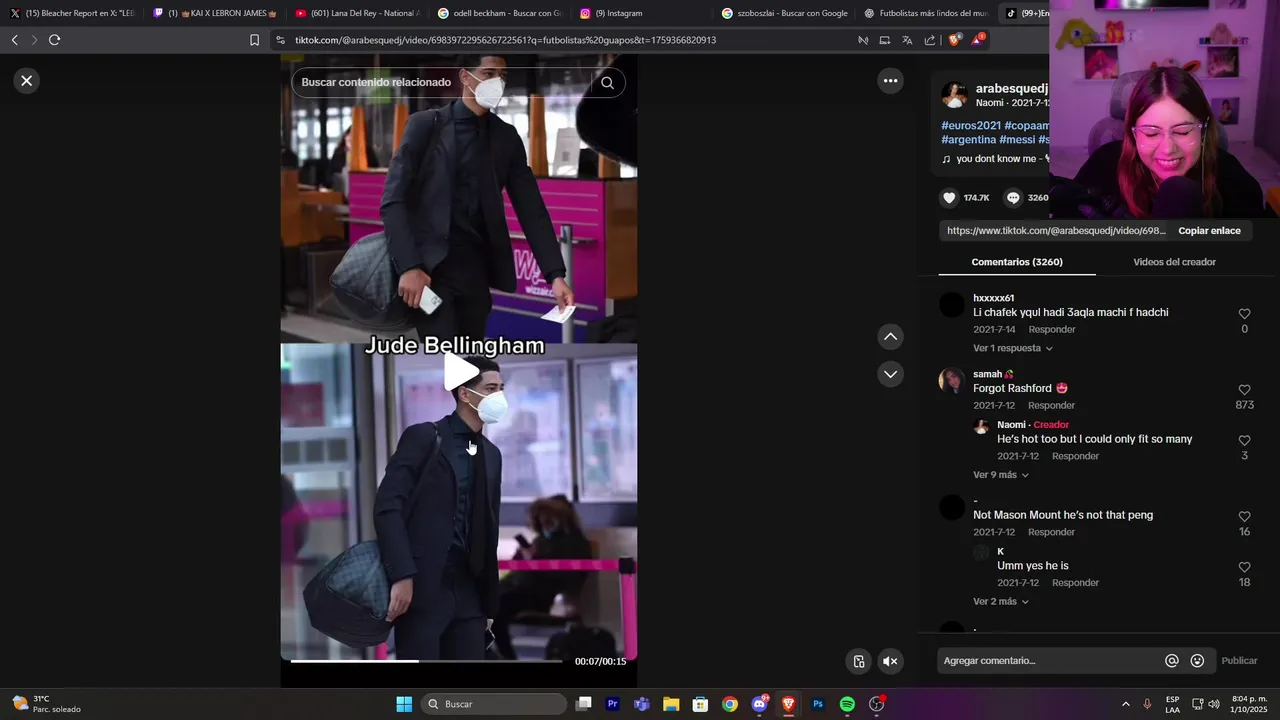Like the video with heart icon
The image size is (1280, 720).
point(950,198)
